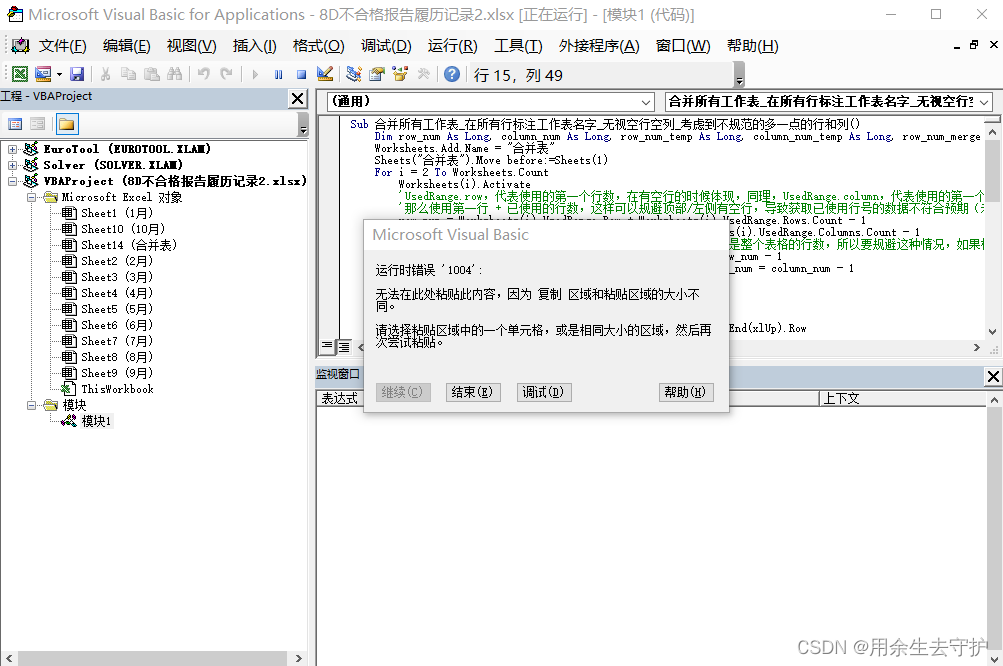Viewport: 1003px width, 666px height.
Task: Open the 帮助(H) menu
Action: (752, 46)
